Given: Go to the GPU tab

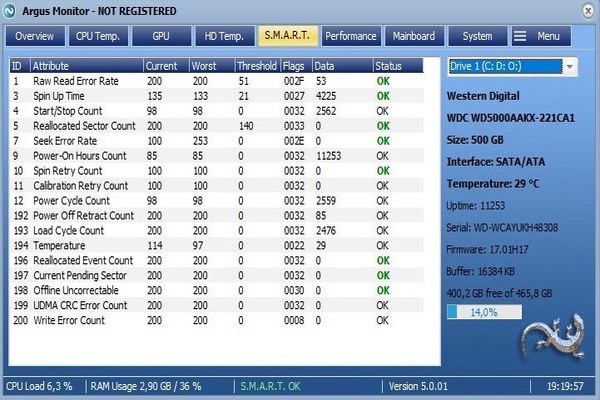Looking at the screenshot, I should 160,36.
